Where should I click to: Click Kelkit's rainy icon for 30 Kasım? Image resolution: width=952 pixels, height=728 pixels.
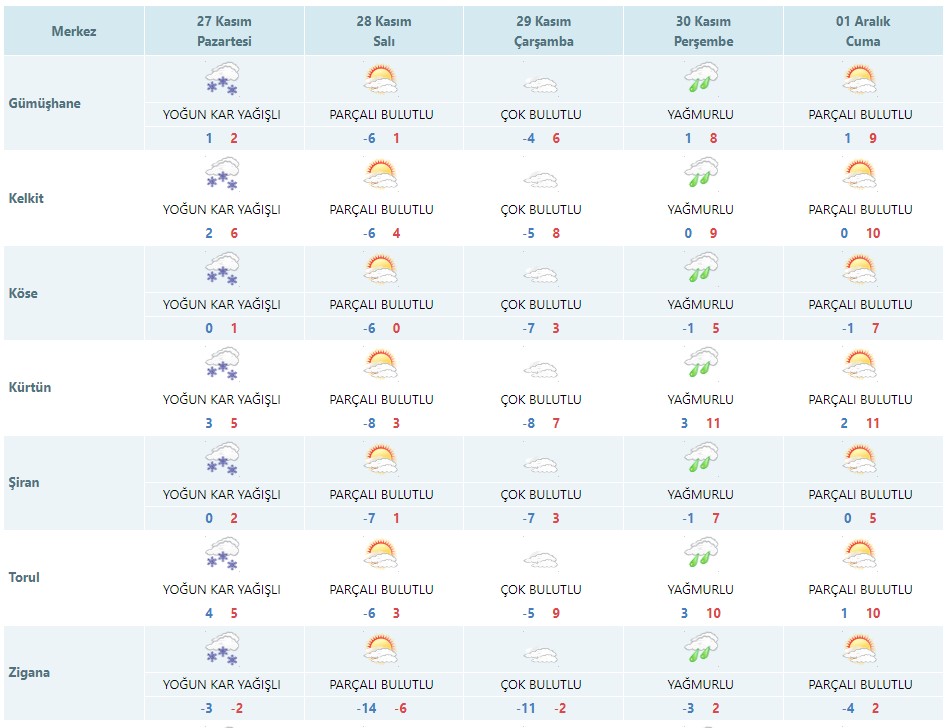[701, 174]
